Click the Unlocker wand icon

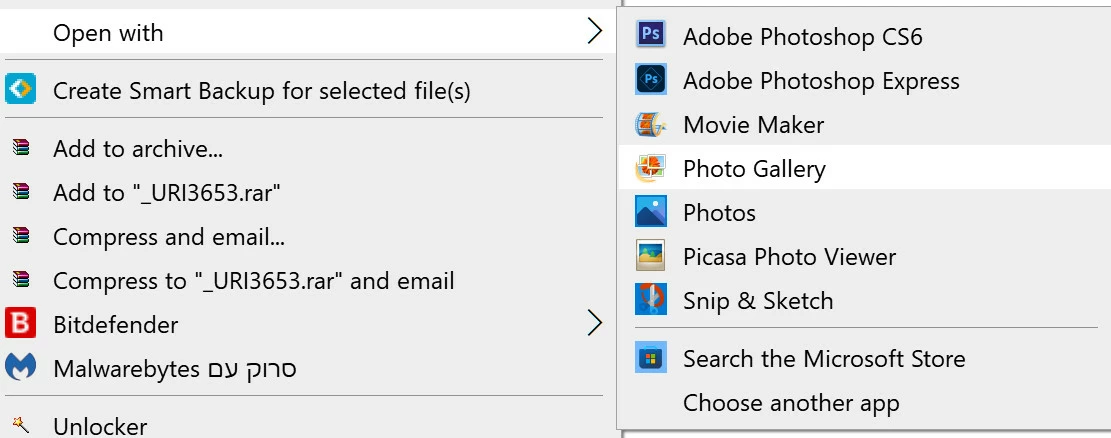pyautogui.click(x=20, y=426)
